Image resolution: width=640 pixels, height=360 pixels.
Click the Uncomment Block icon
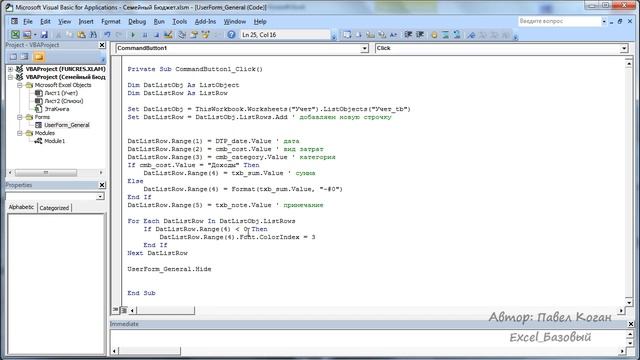[457, 35]
